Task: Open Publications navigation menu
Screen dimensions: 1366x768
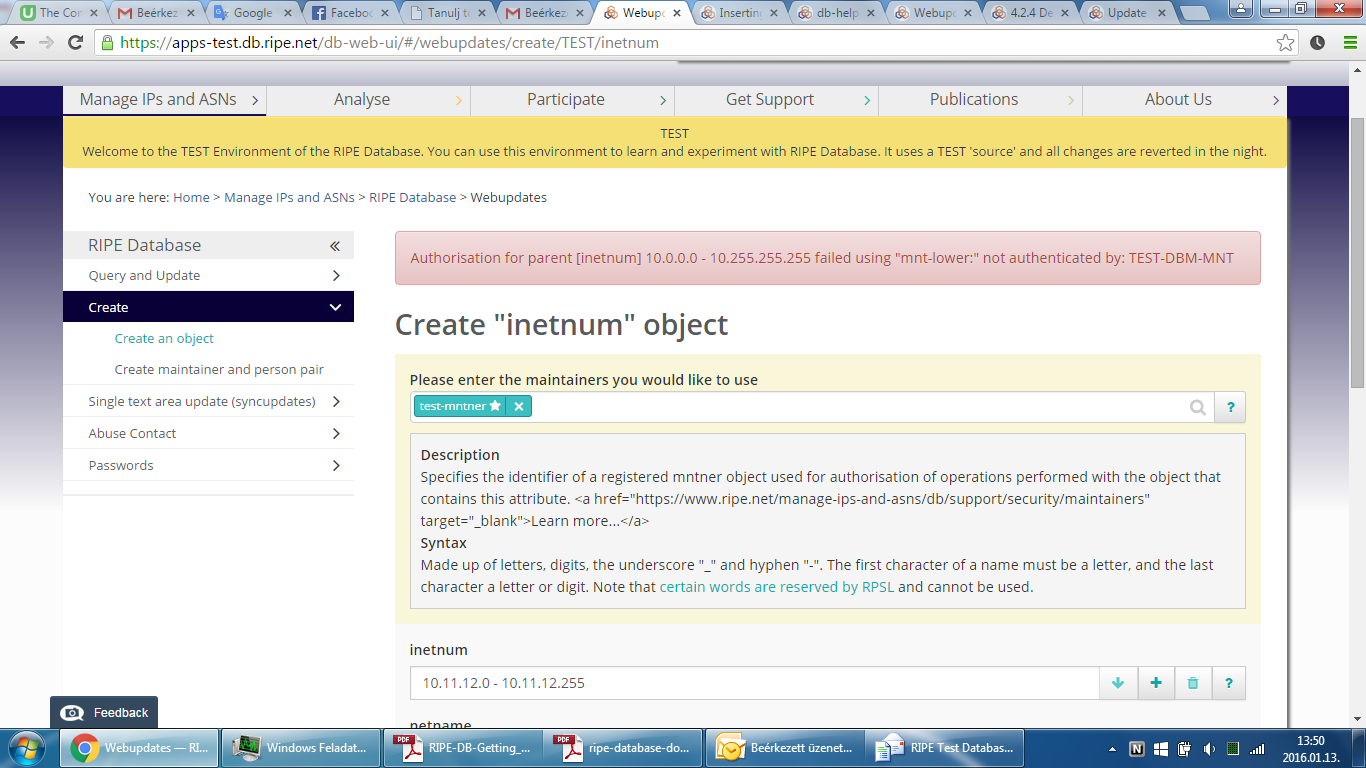Action: (x=980, y=99)
